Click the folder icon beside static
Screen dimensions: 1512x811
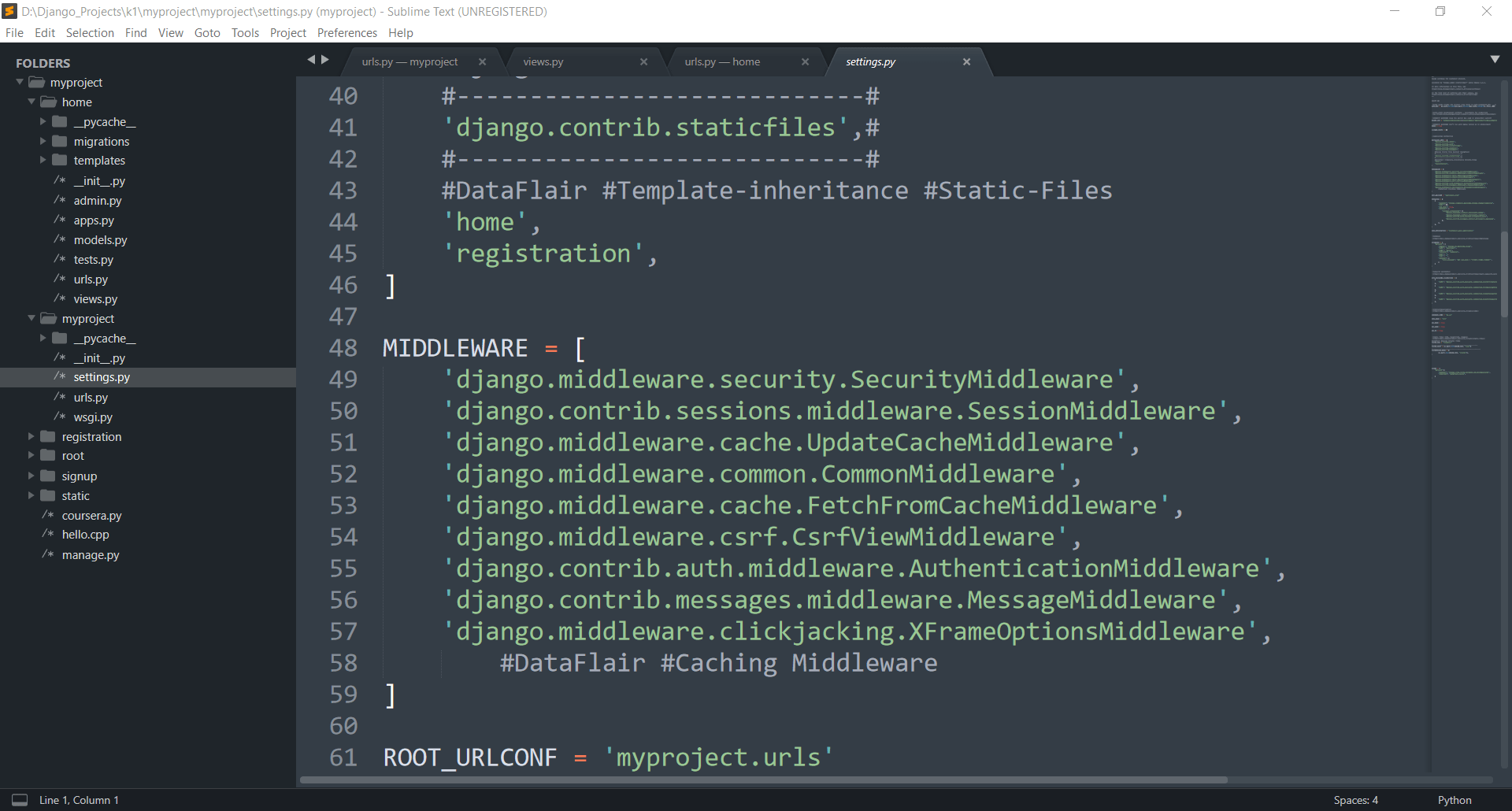47,495
